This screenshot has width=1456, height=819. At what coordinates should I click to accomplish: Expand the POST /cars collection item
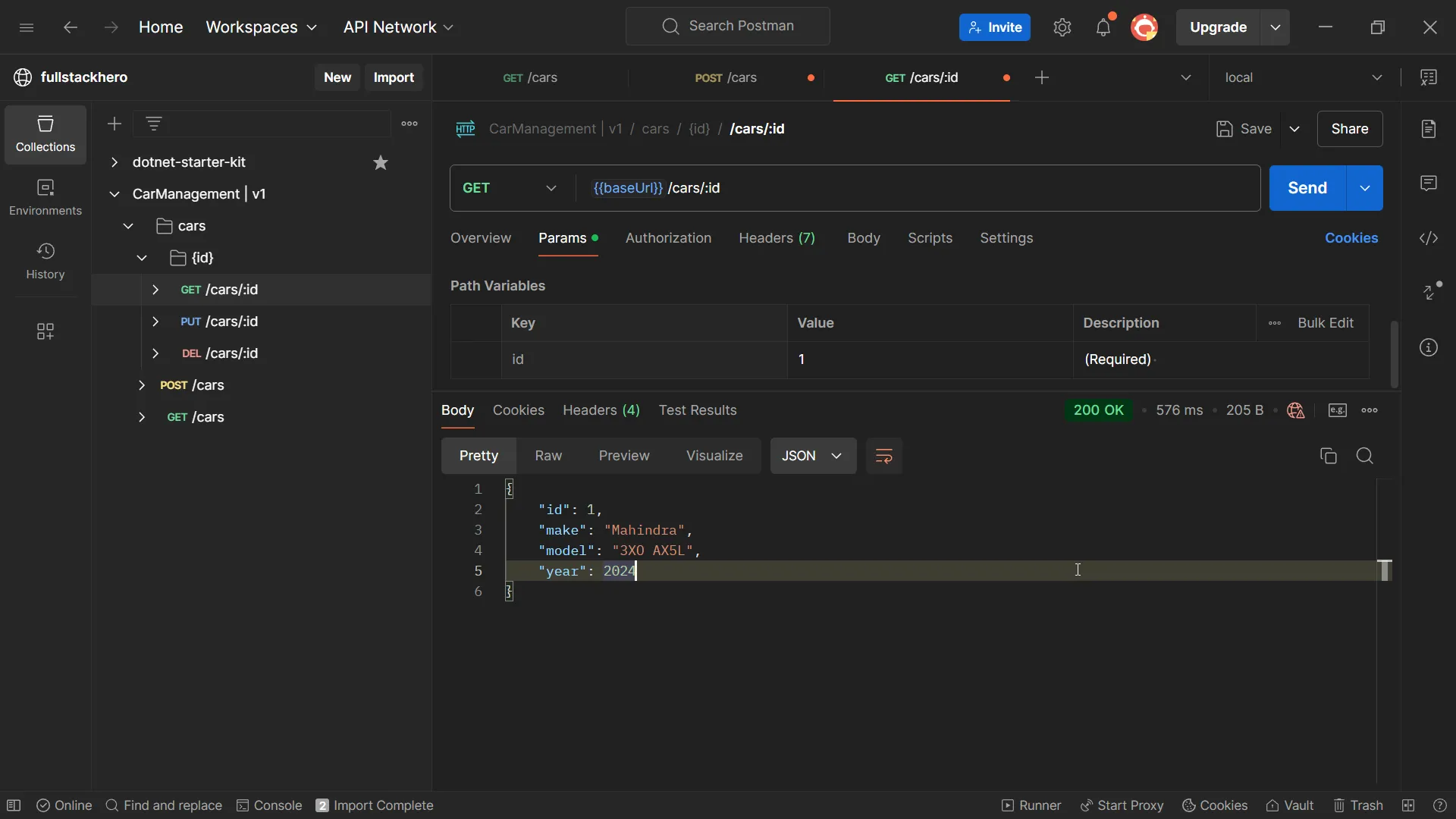pos(141,385)
